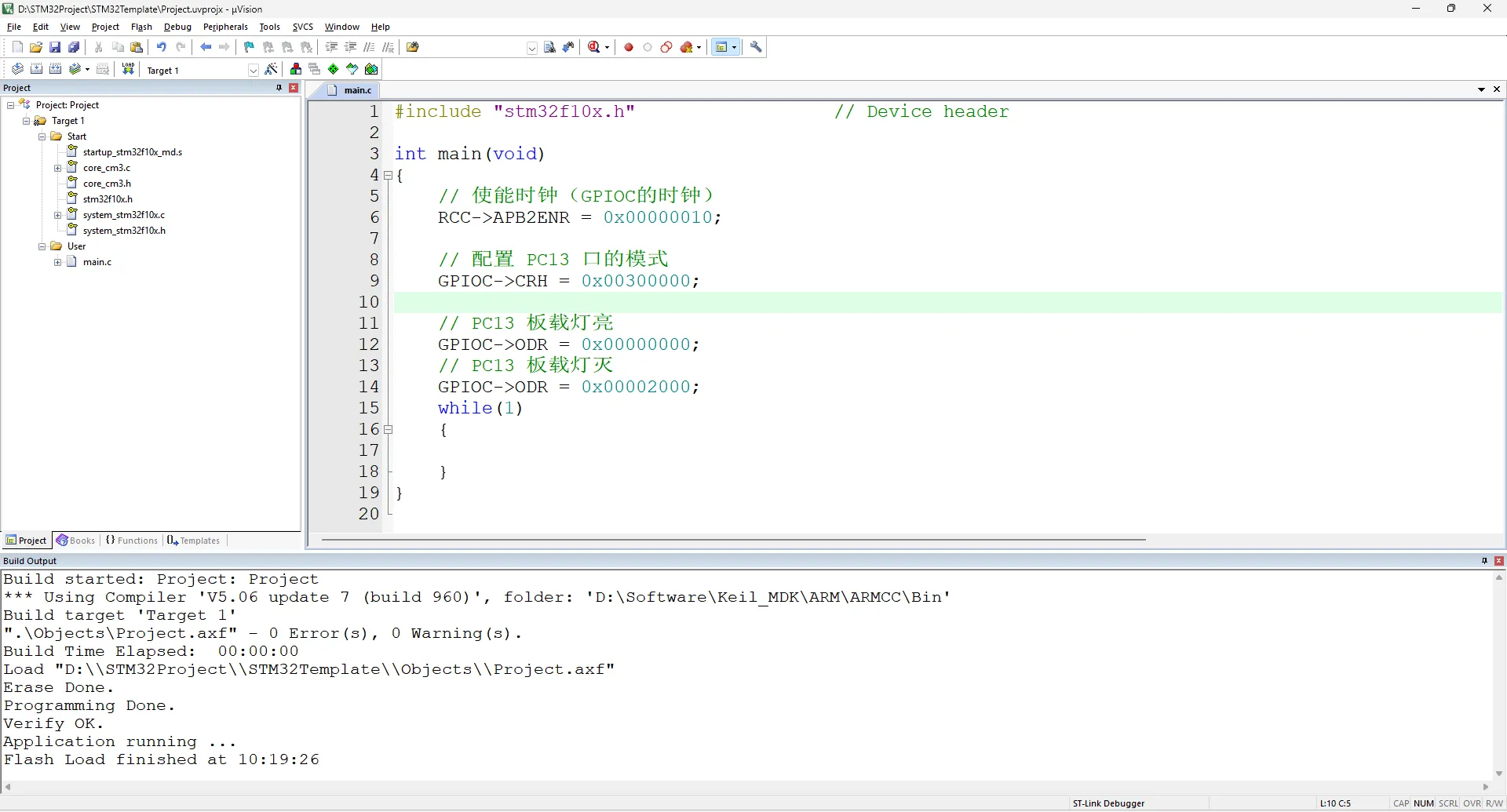Viewport: 1507px width, 812px height.
Task: Click the editor horizontal scrollbar
Action: 733,540
